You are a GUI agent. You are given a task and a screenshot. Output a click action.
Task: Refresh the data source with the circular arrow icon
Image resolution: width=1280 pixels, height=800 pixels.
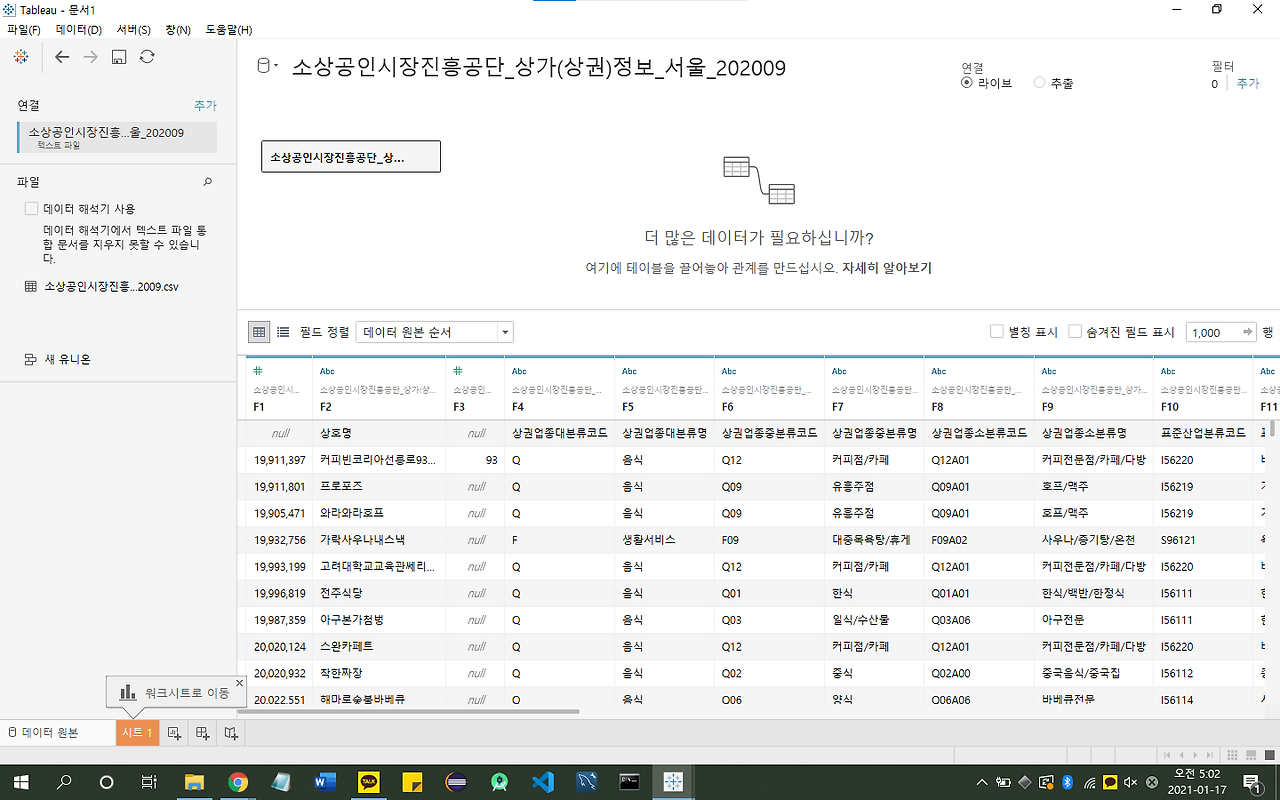147,57
